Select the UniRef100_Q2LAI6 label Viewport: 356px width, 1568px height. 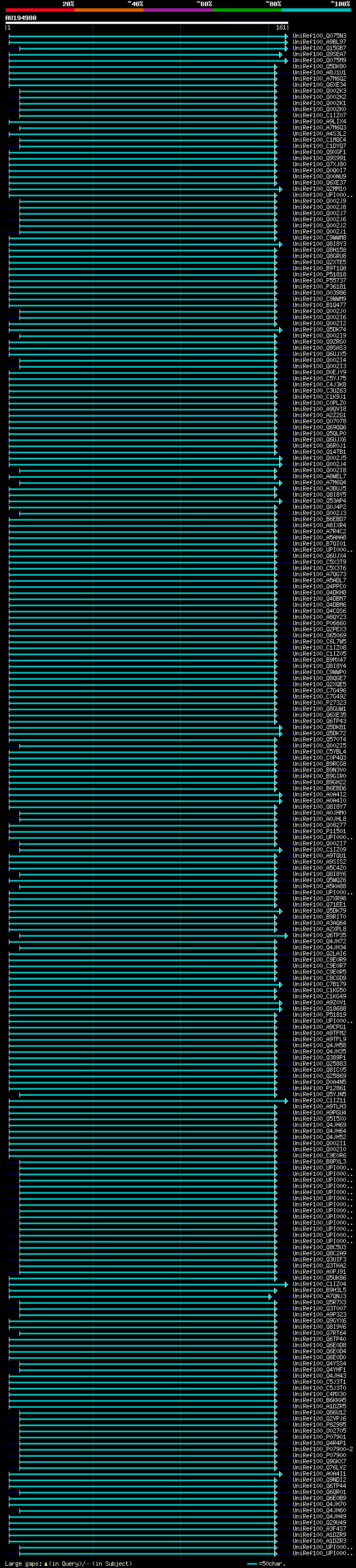[x=319, y=953]
